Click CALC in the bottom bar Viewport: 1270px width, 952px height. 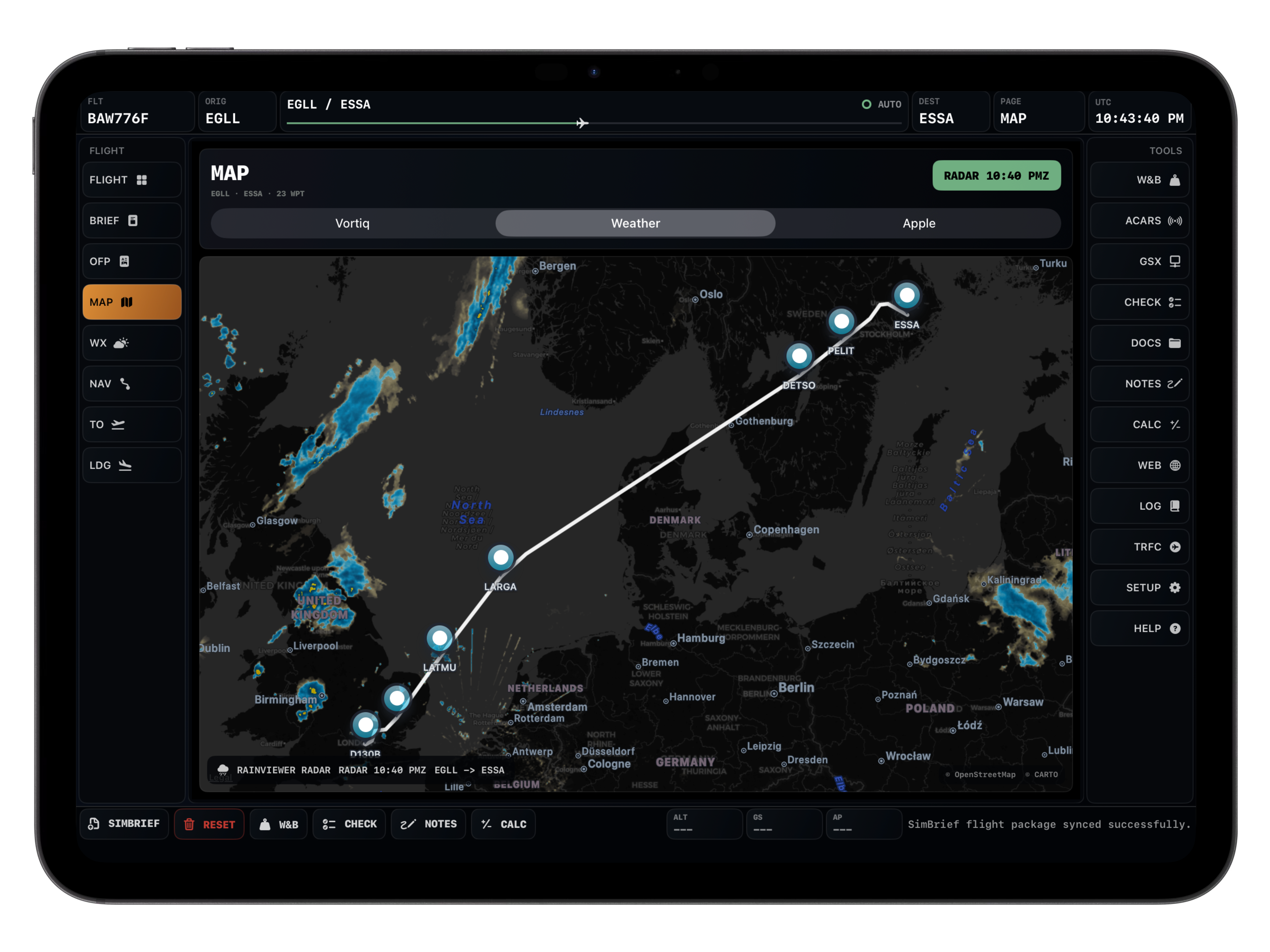504,824
